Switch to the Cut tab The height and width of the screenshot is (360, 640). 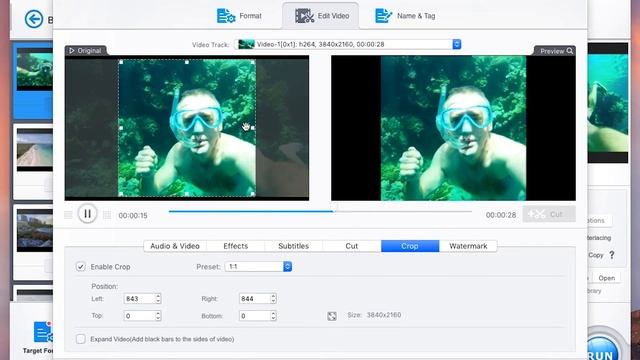point(351,246)
